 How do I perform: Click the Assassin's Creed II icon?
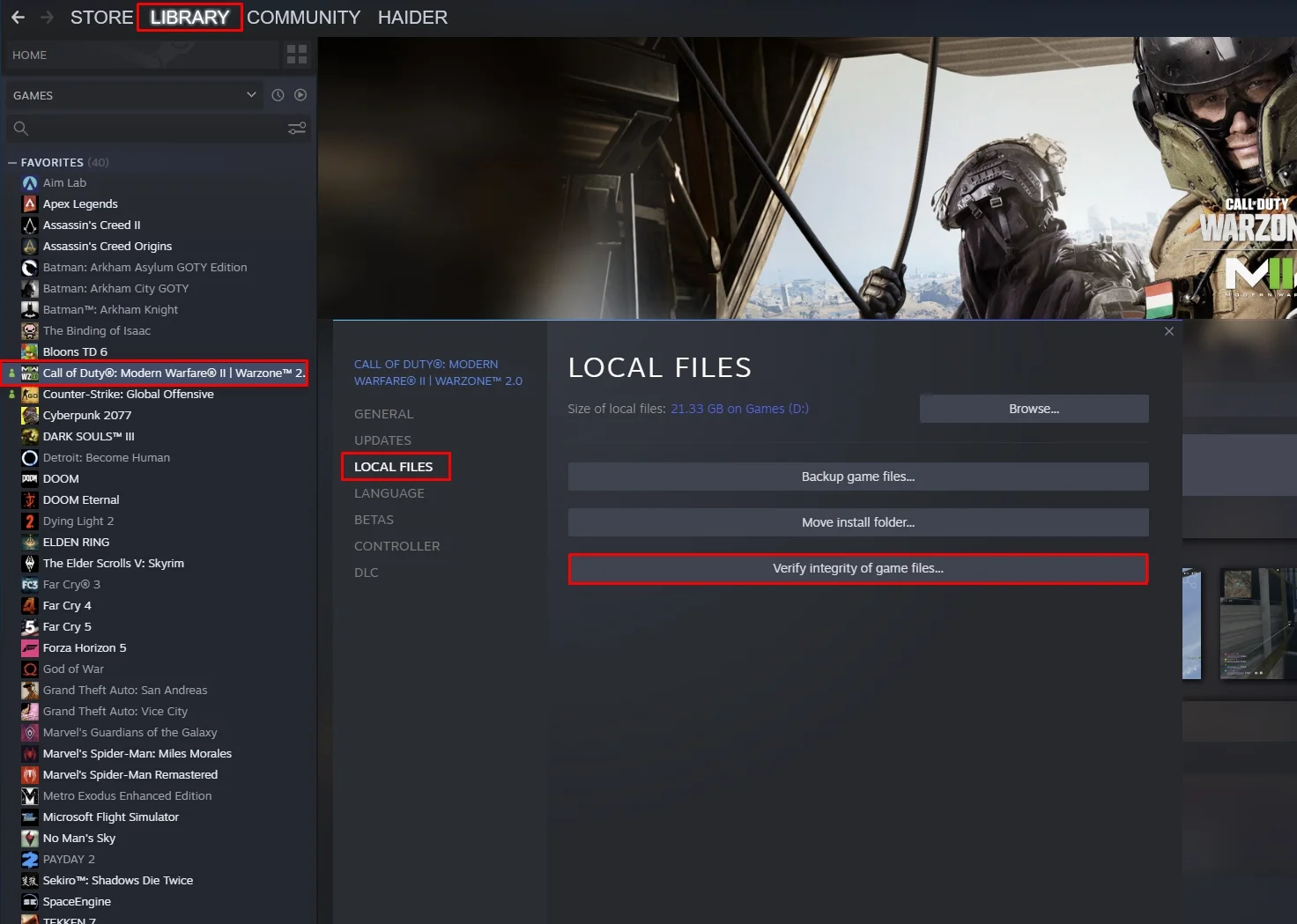(30, 225)
